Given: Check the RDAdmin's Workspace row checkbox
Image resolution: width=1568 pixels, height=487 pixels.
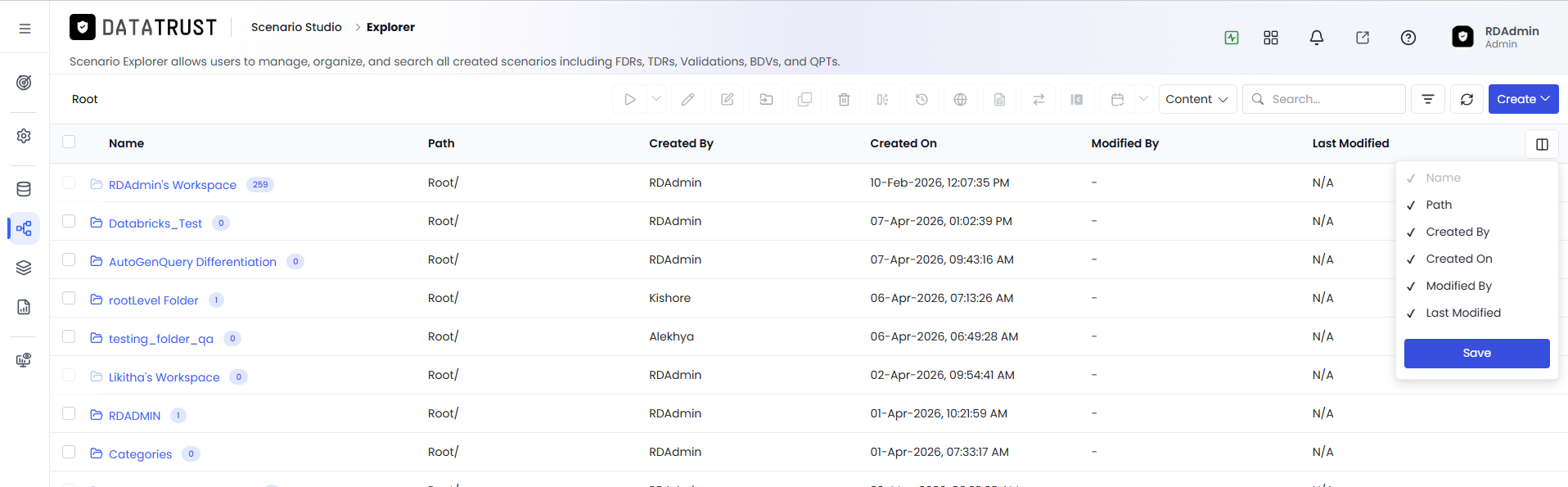Looking at the screenshot, I should click(69, 183).
